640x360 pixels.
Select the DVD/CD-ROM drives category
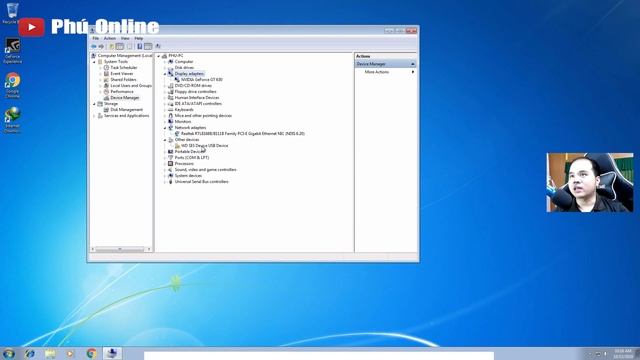point(193,86)
